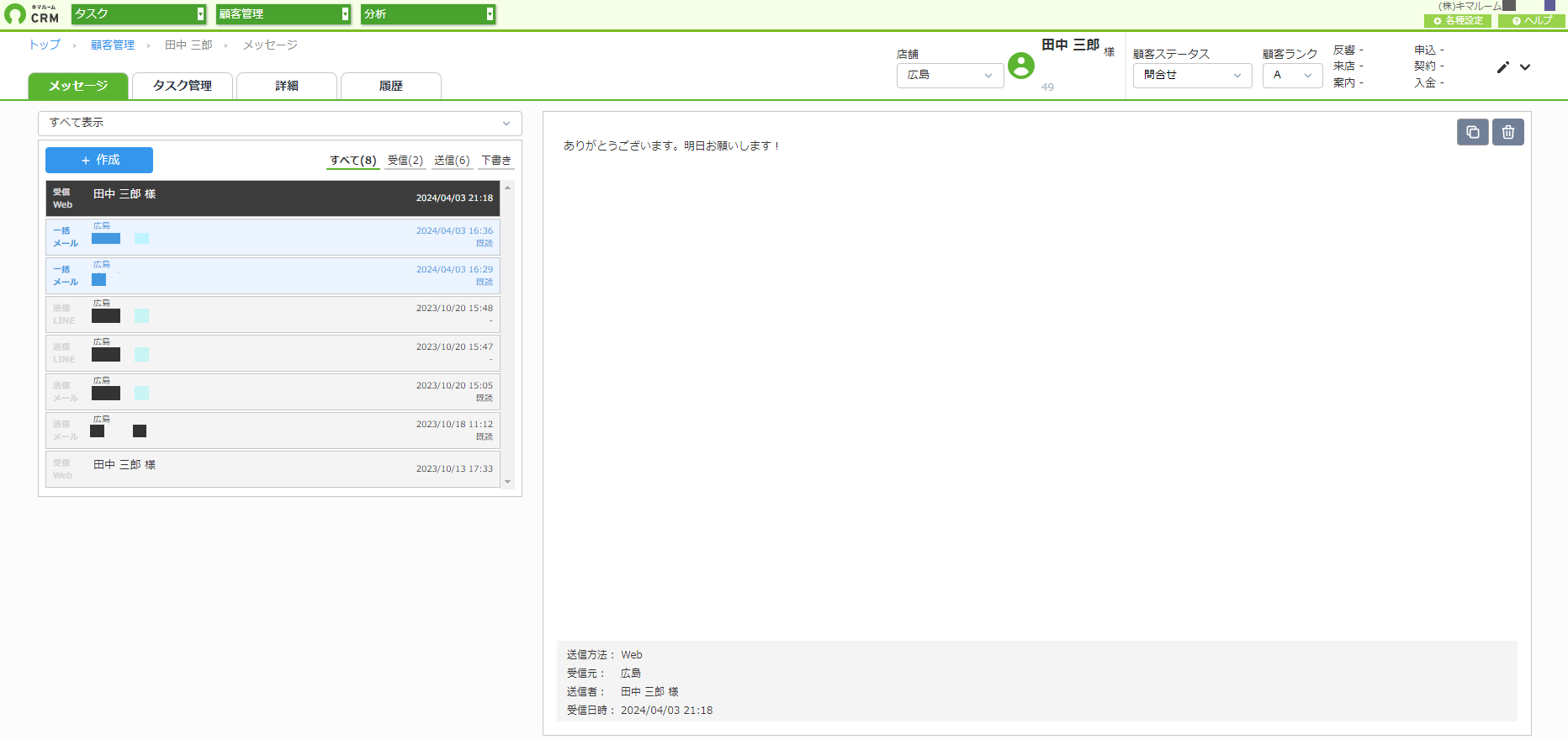Select the すべて(8) message filter
Image resolution: width=1568 pixels, height=740 pixels.
pos(353,161)
